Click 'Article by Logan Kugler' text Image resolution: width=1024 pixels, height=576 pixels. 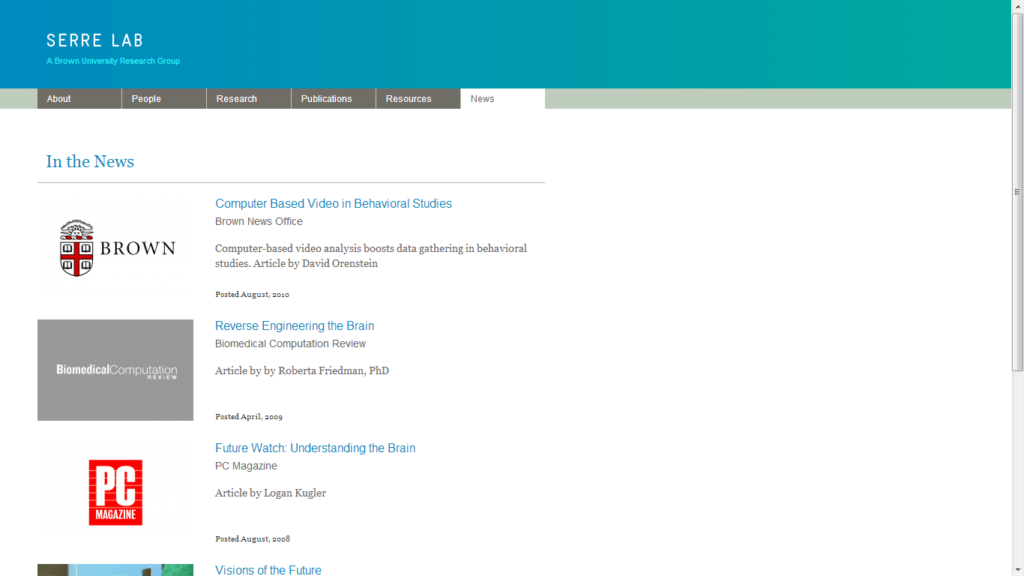point(270,492)
